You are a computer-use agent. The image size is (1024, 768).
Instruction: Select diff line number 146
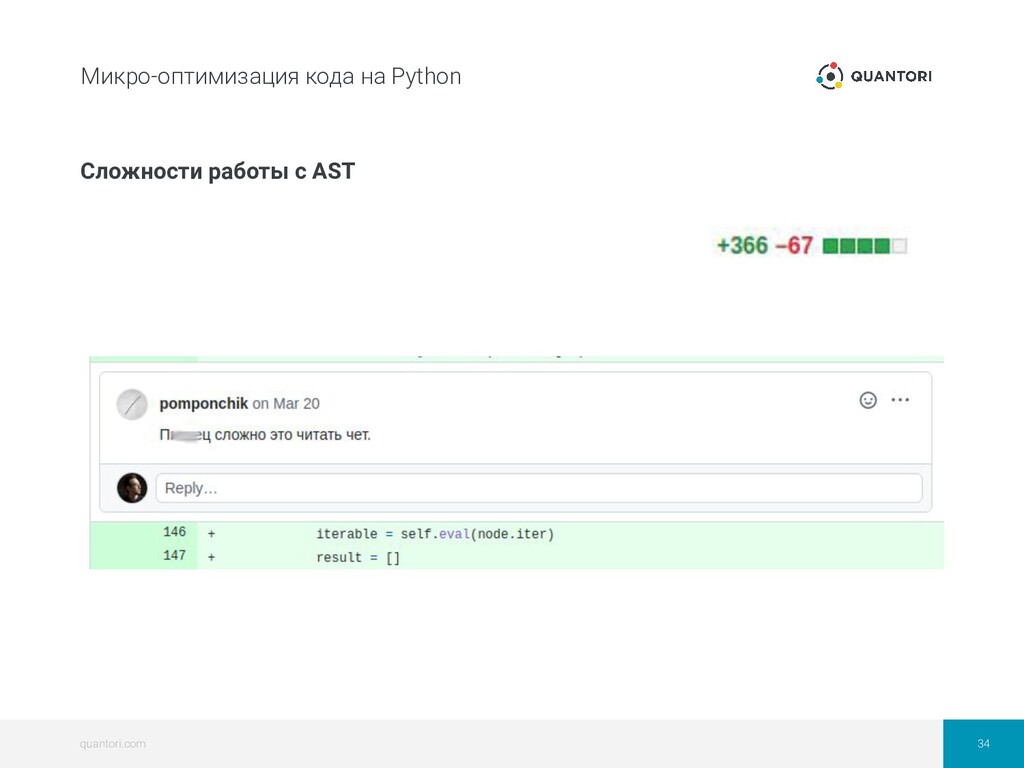tap(174, 532)
